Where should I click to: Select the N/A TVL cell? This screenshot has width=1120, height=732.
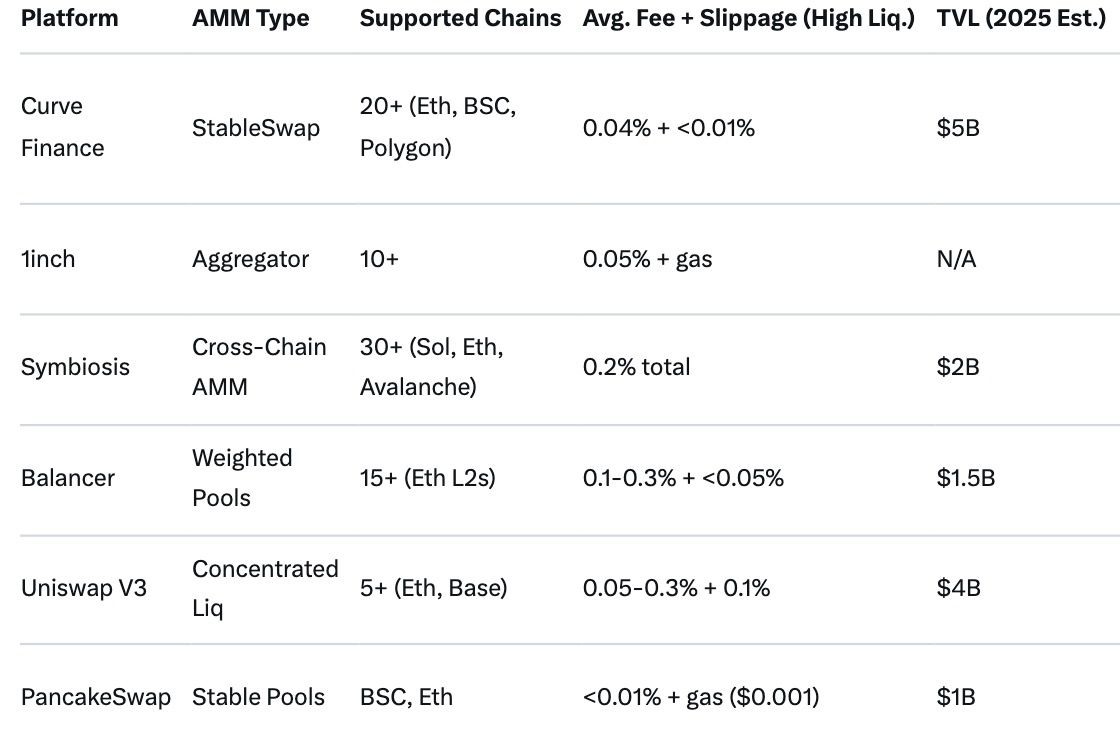pyautogui.click(x=956, y=259)
